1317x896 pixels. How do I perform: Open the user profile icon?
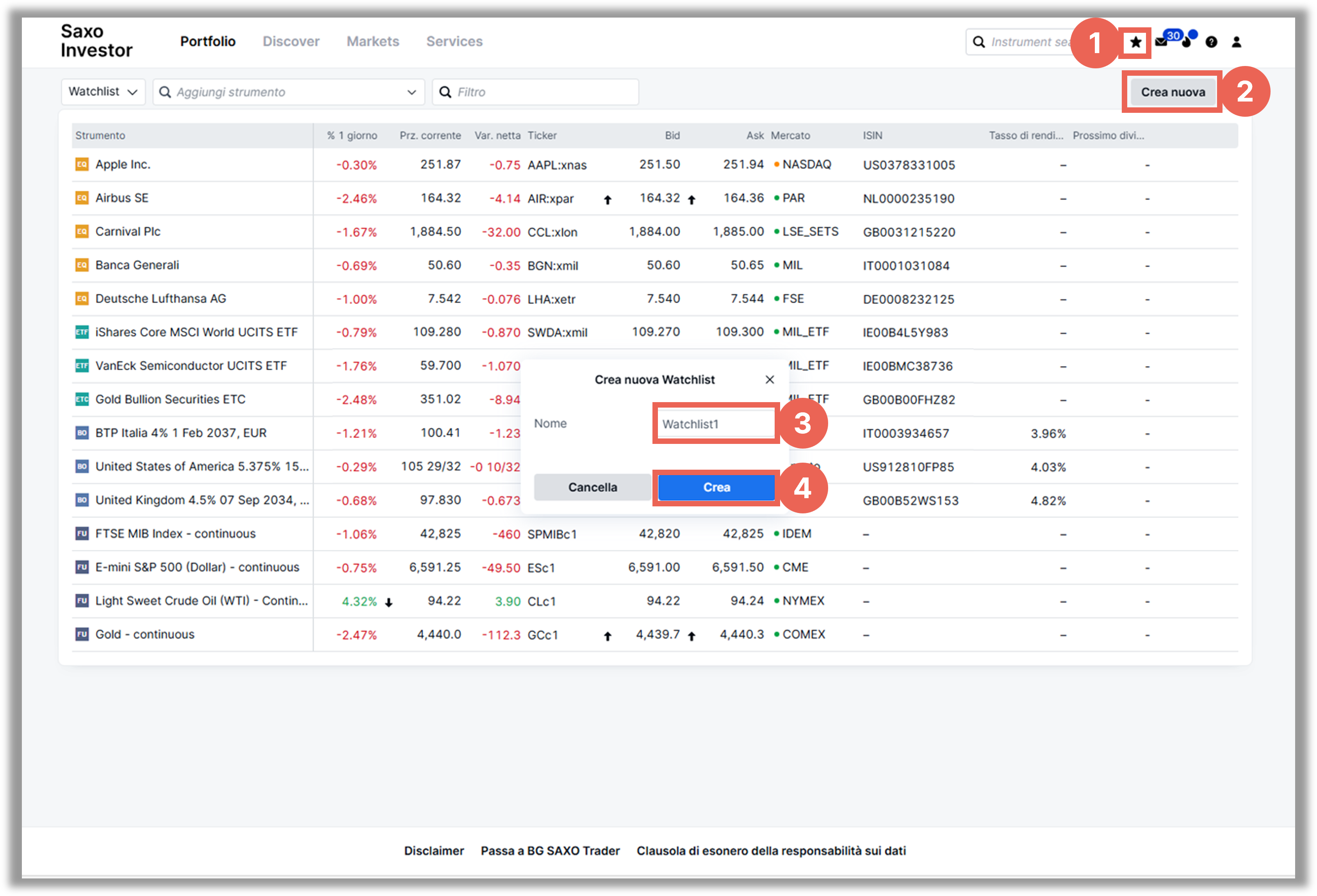point(1237,42)
